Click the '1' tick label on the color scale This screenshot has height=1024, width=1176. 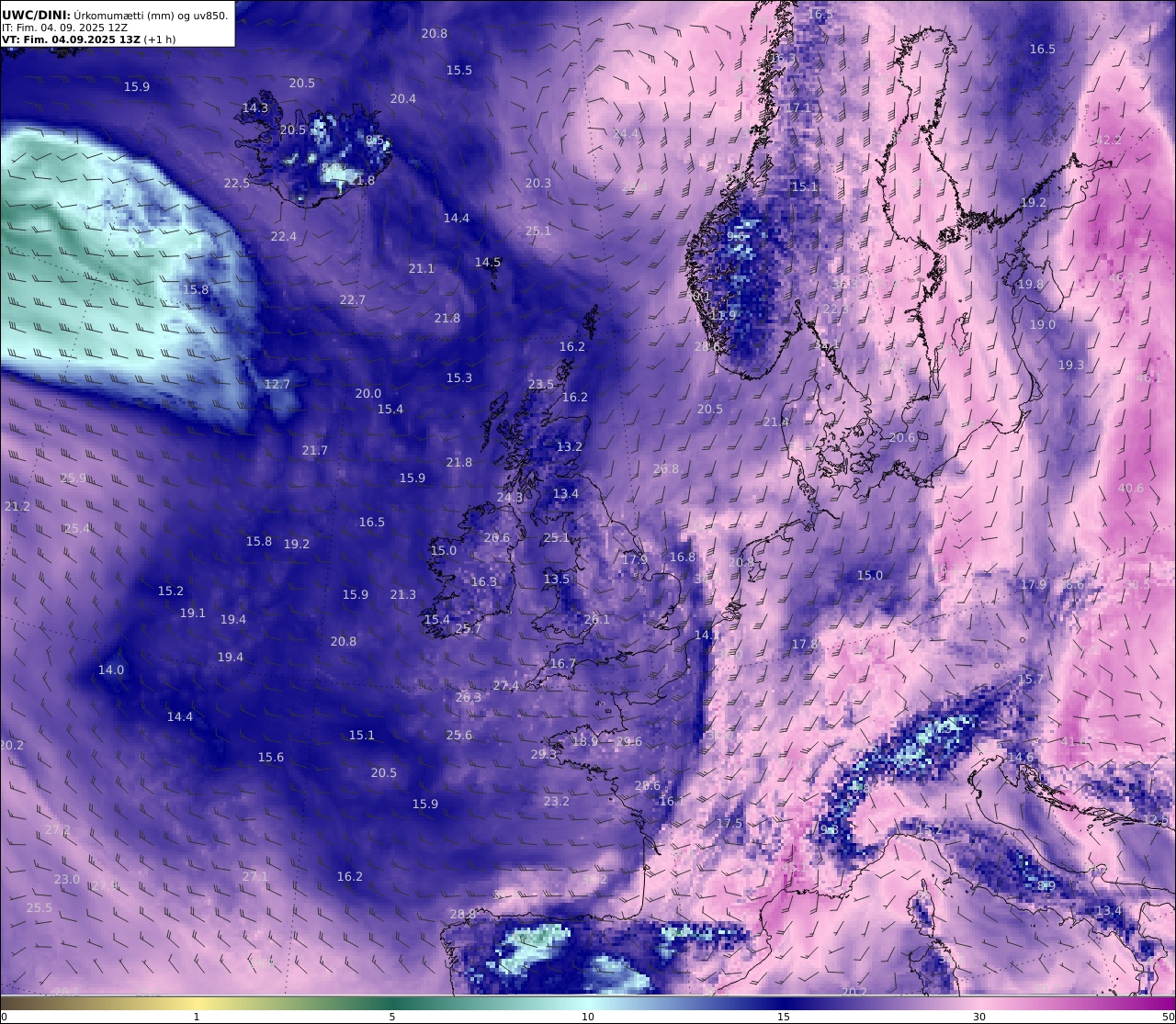tap(197, 1017)
